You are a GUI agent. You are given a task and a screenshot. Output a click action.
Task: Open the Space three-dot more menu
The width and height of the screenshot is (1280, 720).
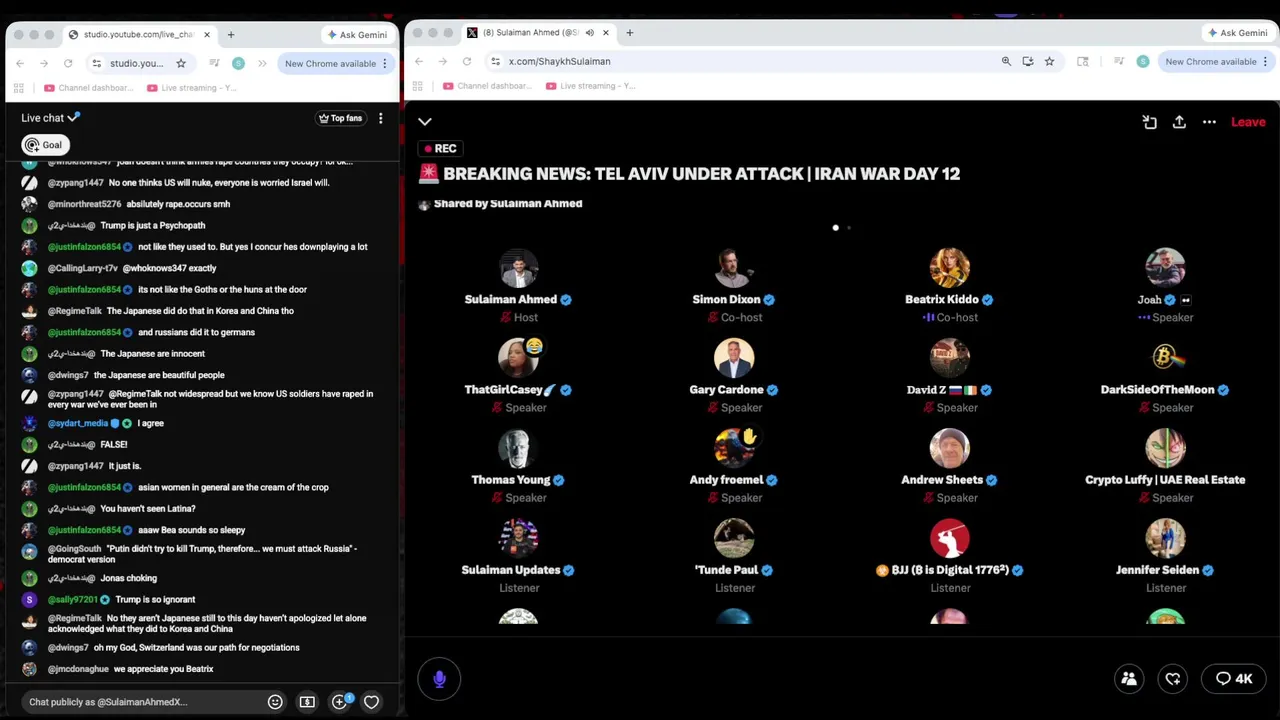[x=1209, y=122]
